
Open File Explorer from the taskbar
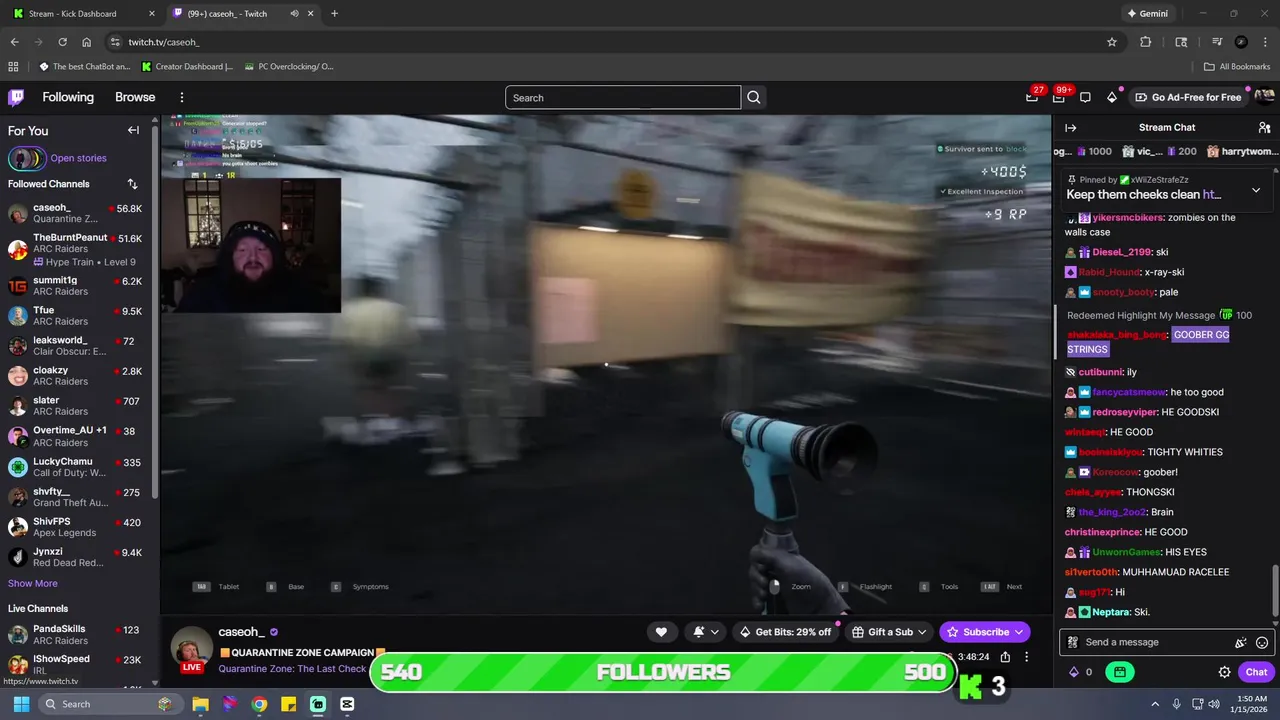[x=200, y=704]
